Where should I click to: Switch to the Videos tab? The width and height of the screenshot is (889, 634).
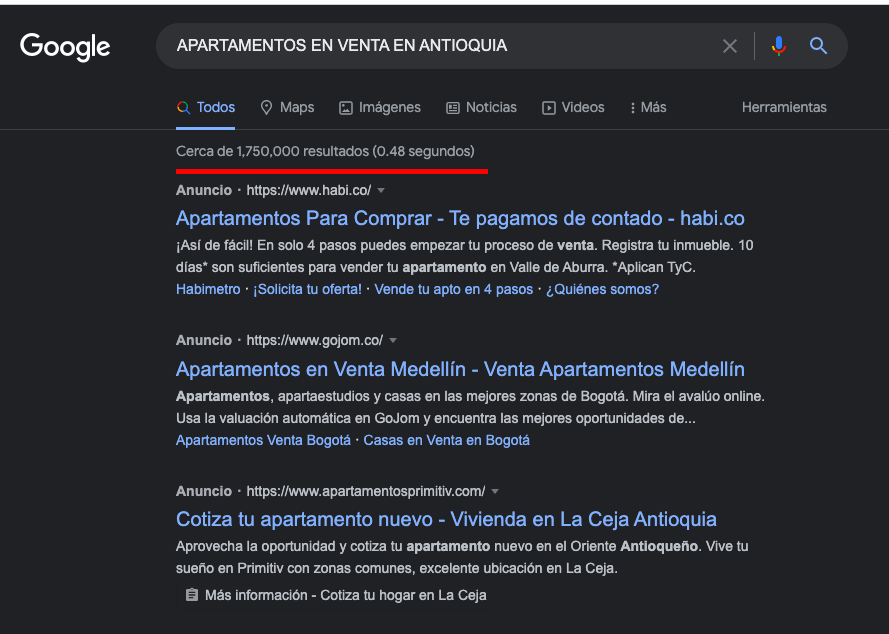click(x=573, y=107)
